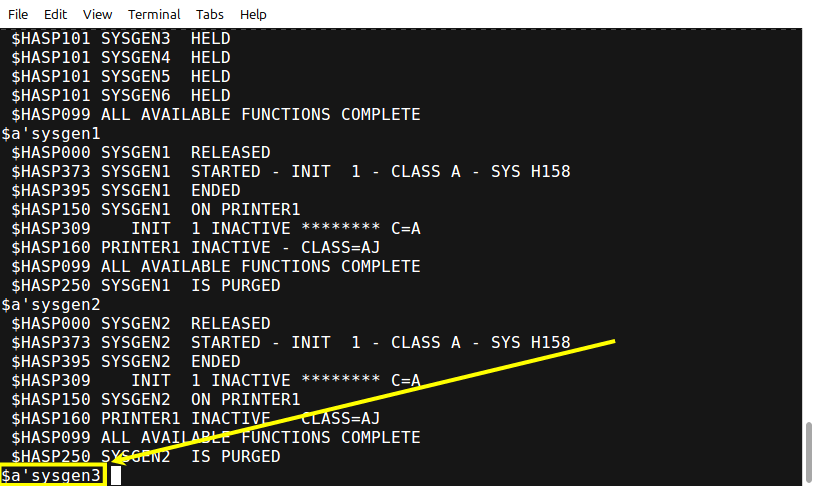Screen dimensions: 815x486
Task: Click the terminal cursor block
Action: click(115, 475)
